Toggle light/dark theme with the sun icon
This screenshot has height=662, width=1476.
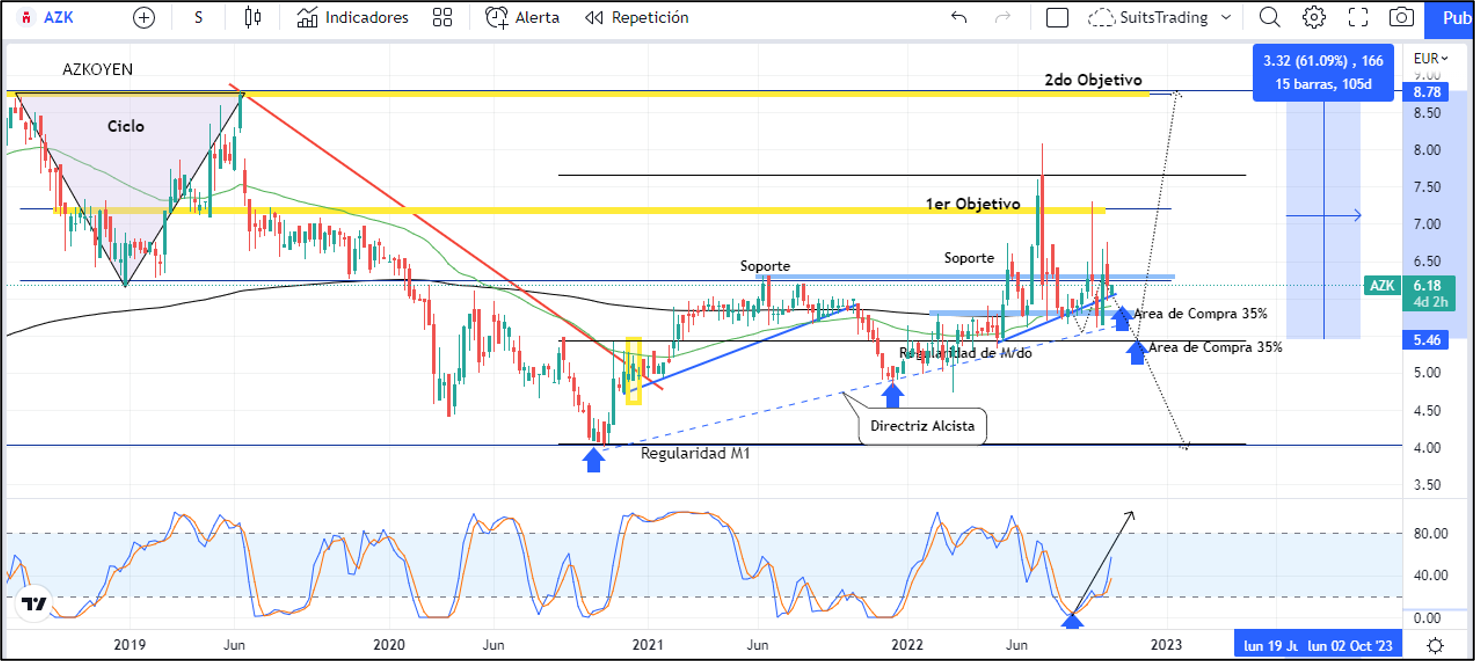tap(1435, 645)
